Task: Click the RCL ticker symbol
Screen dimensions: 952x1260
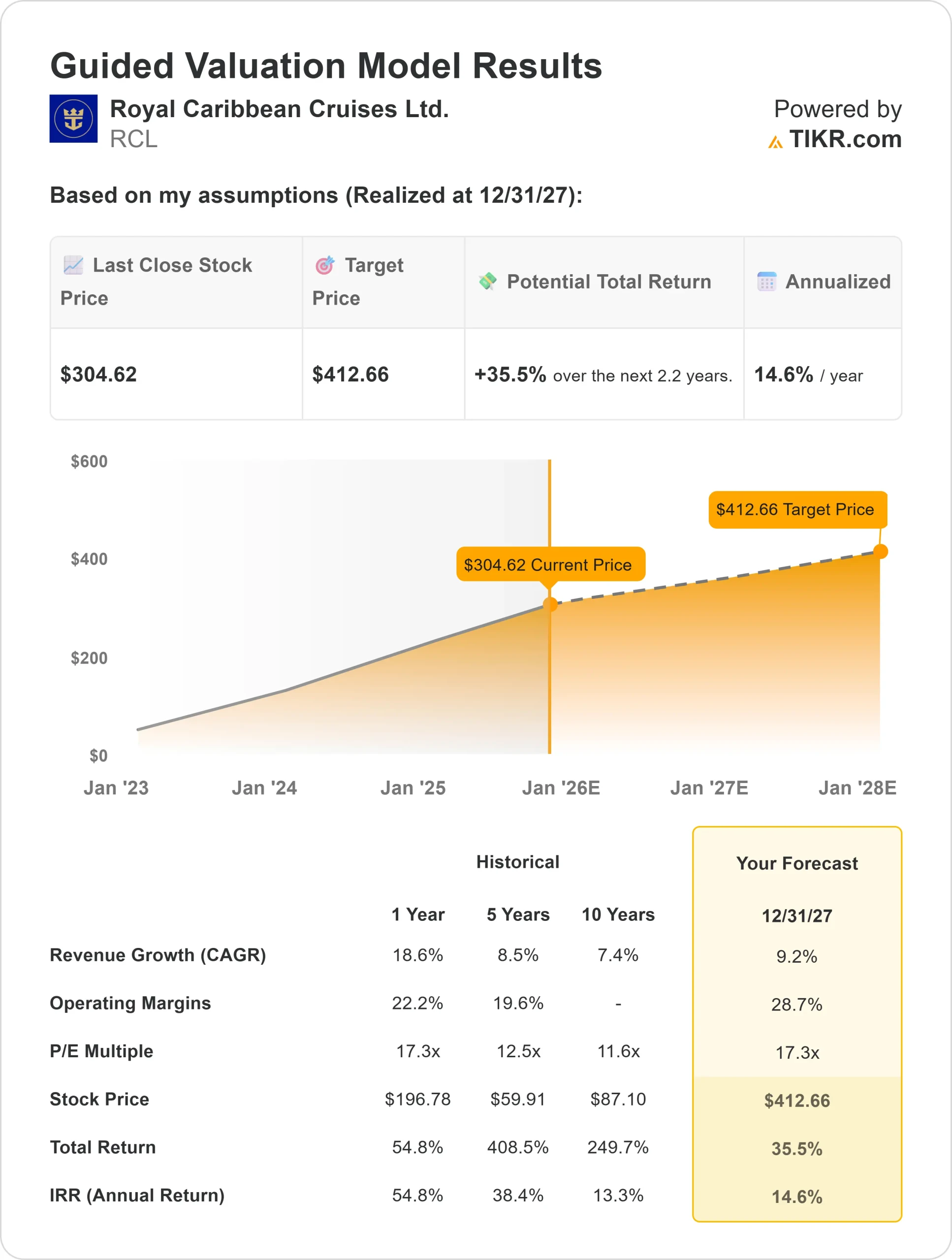Action: pos(133,140)
